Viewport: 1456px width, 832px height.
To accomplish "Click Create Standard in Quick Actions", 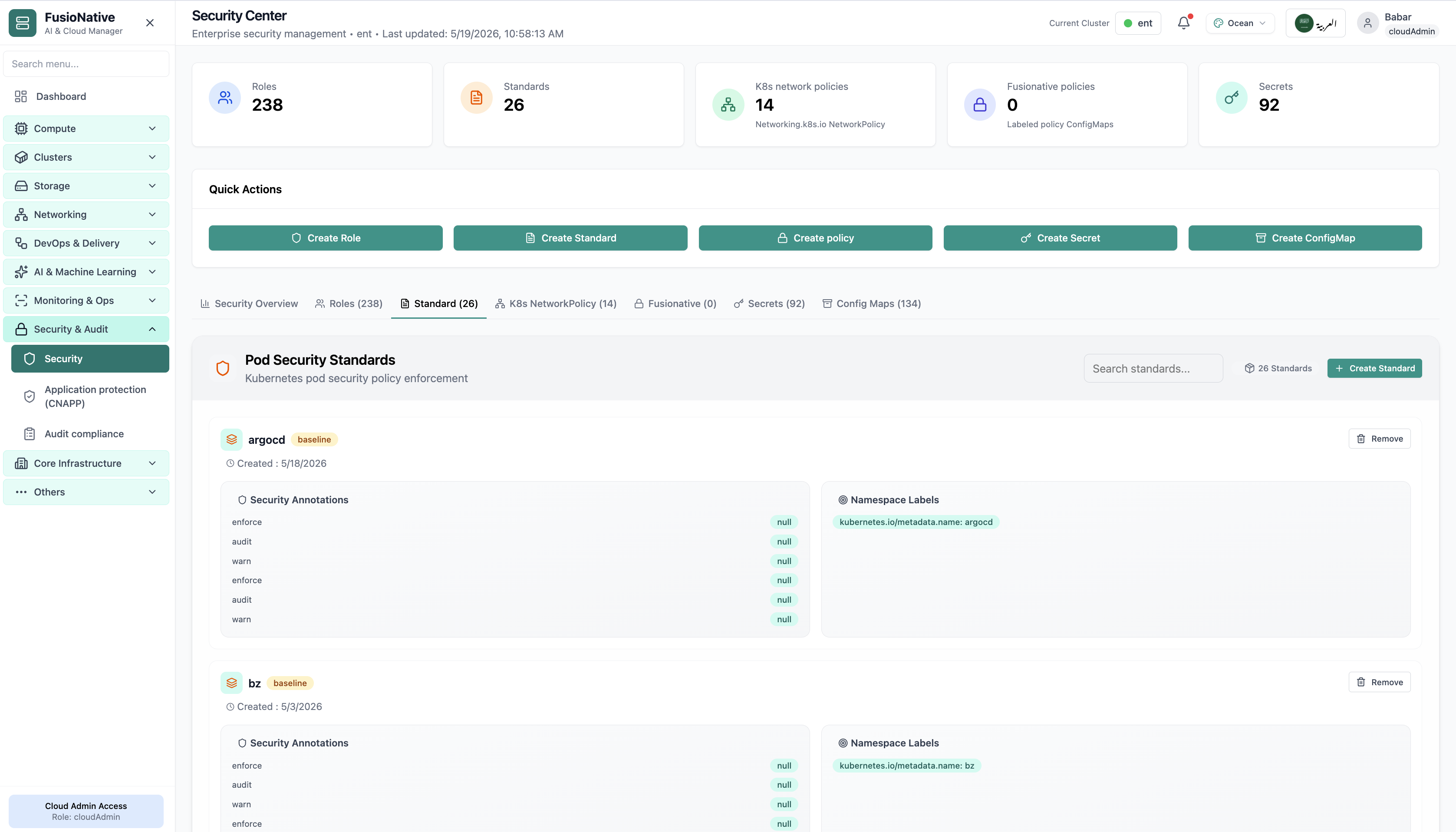I will point(570,238).
